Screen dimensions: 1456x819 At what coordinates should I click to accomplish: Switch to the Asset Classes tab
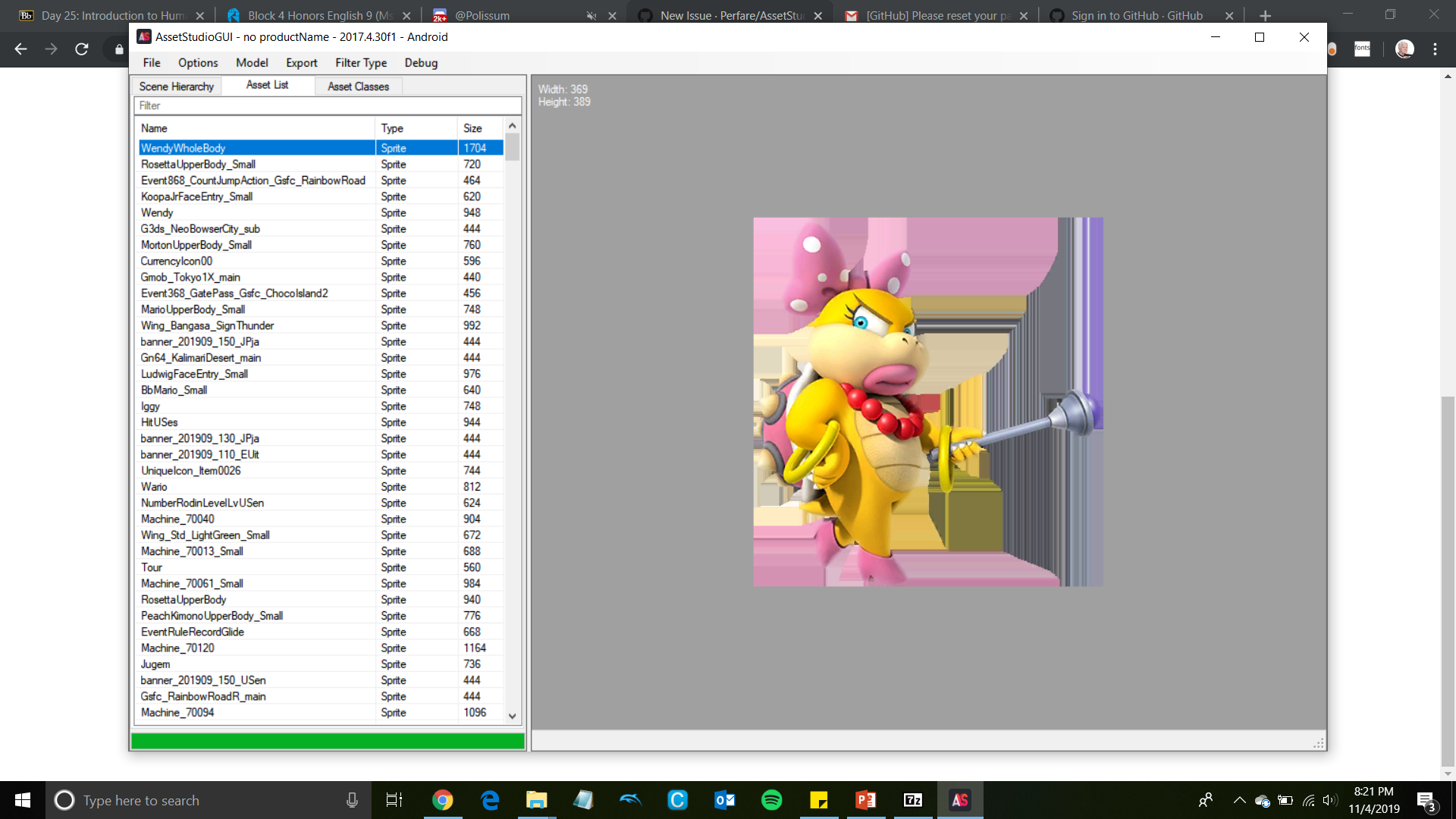[358, 86]
